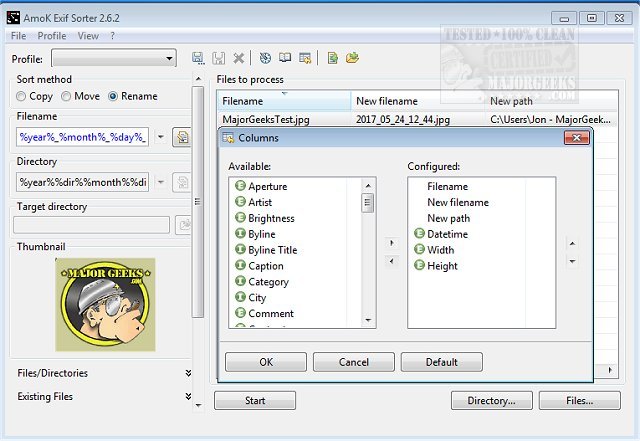
Task: Click Default in Columns dialog
Action: [x=442, y=362]
